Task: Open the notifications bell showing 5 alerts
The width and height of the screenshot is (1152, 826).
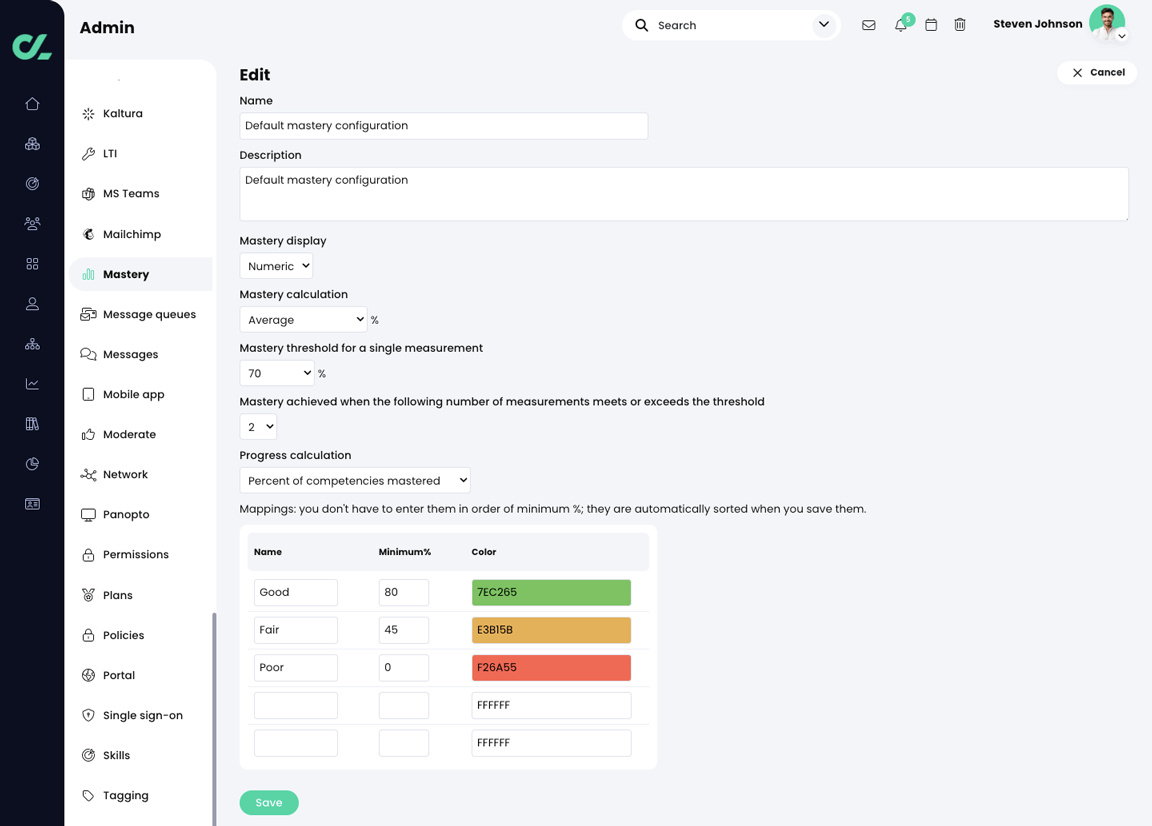Action: pos(900,25)
